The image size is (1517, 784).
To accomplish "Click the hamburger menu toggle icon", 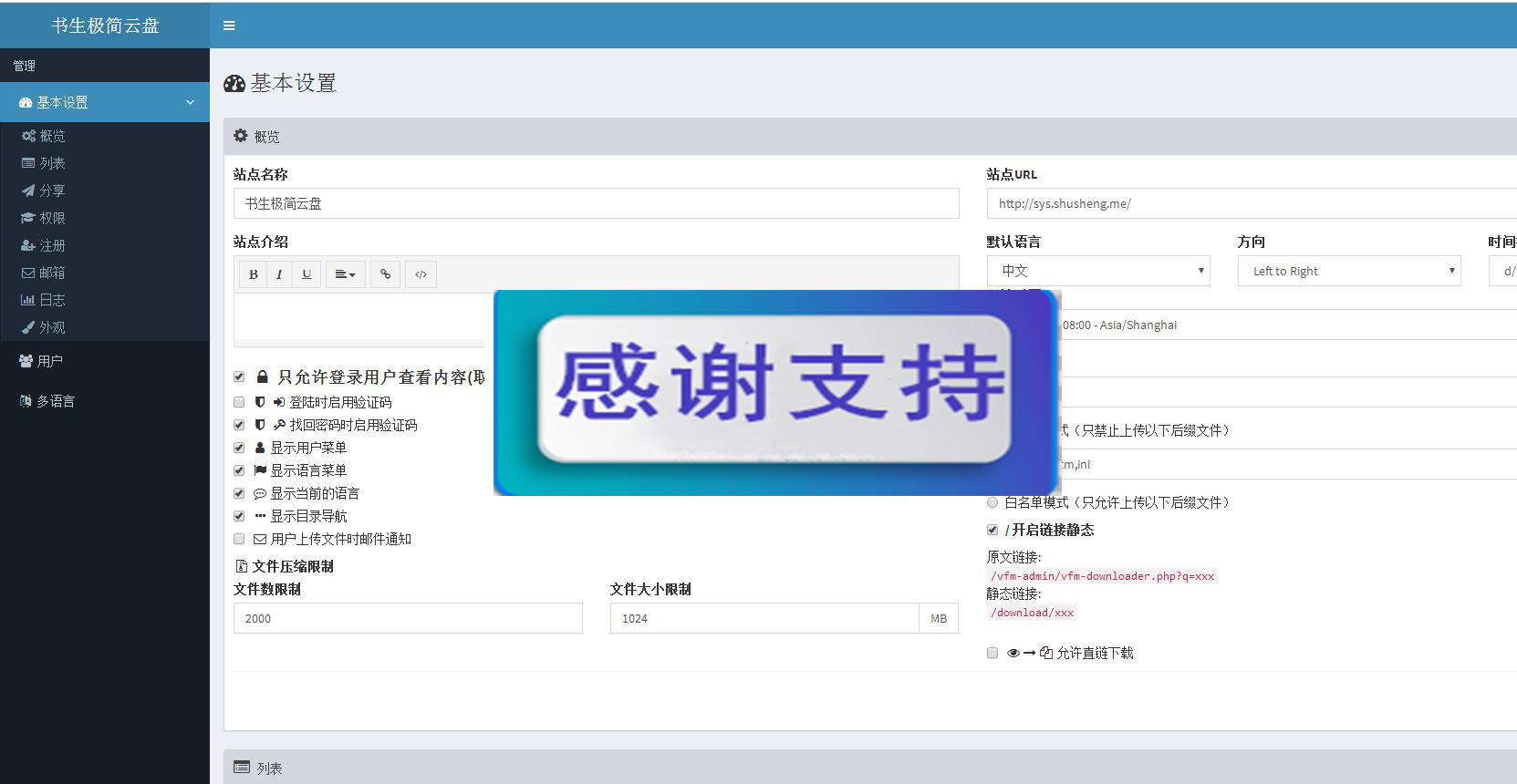I will pyautogui.click(x=229, y=26).
